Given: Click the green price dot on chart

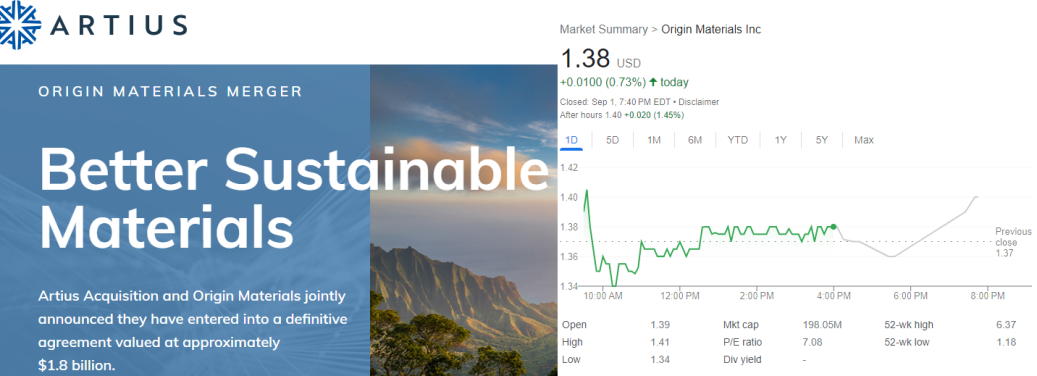Looking at the screenshot, I should point(833,227).
